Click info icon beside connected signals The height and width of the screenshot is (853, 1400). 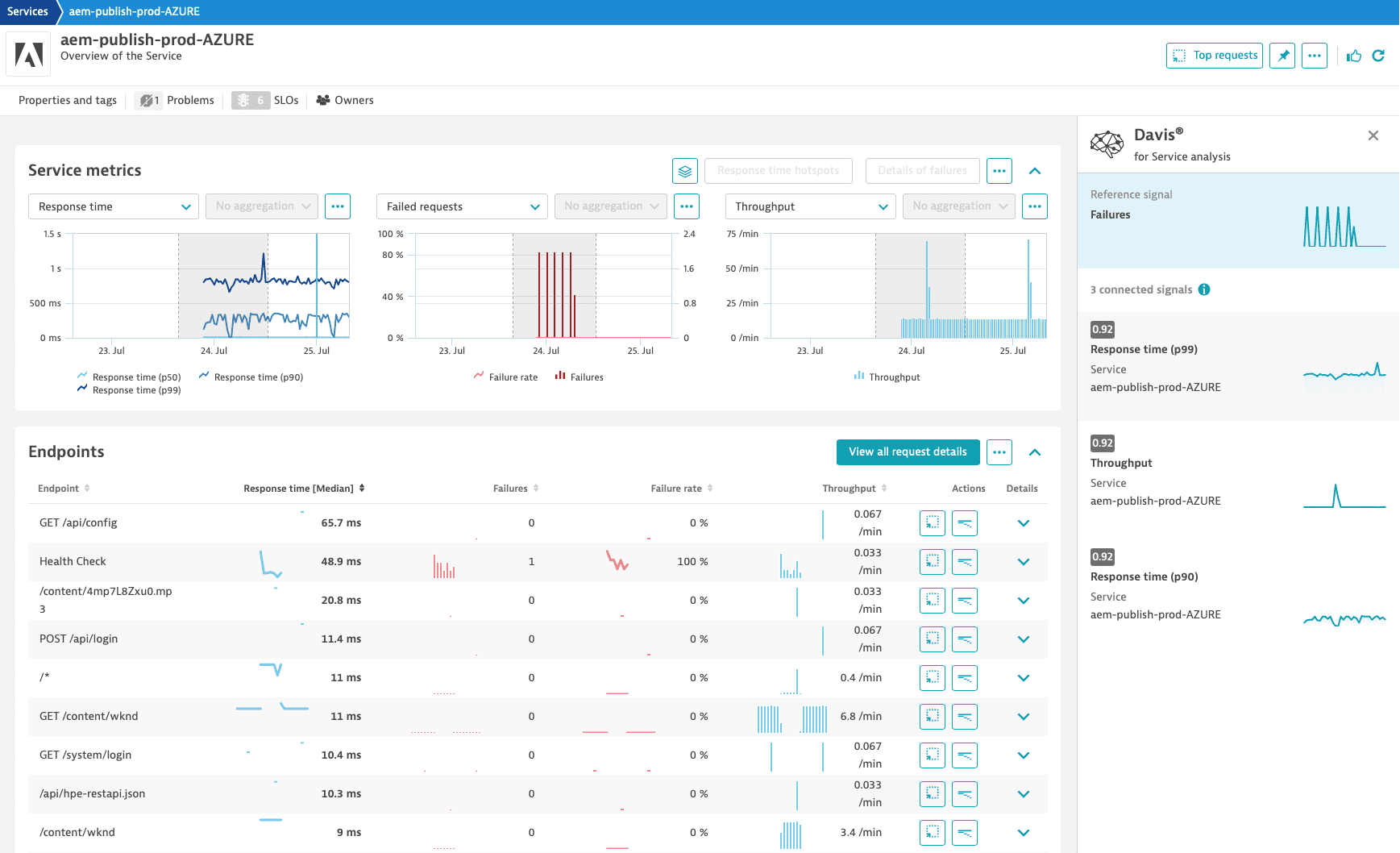1204,289
